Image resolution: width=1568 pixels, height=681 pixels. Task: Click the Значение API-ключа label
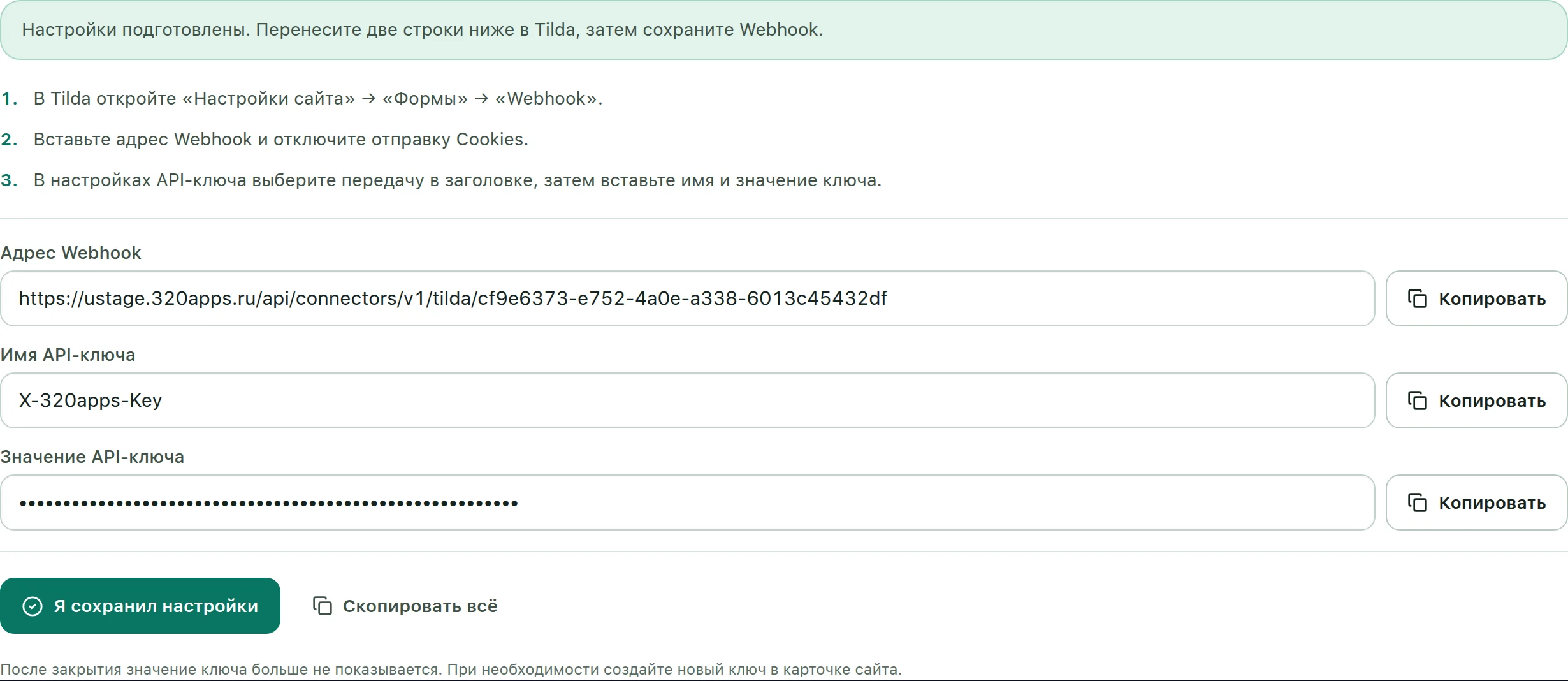(x=92, y=457)
